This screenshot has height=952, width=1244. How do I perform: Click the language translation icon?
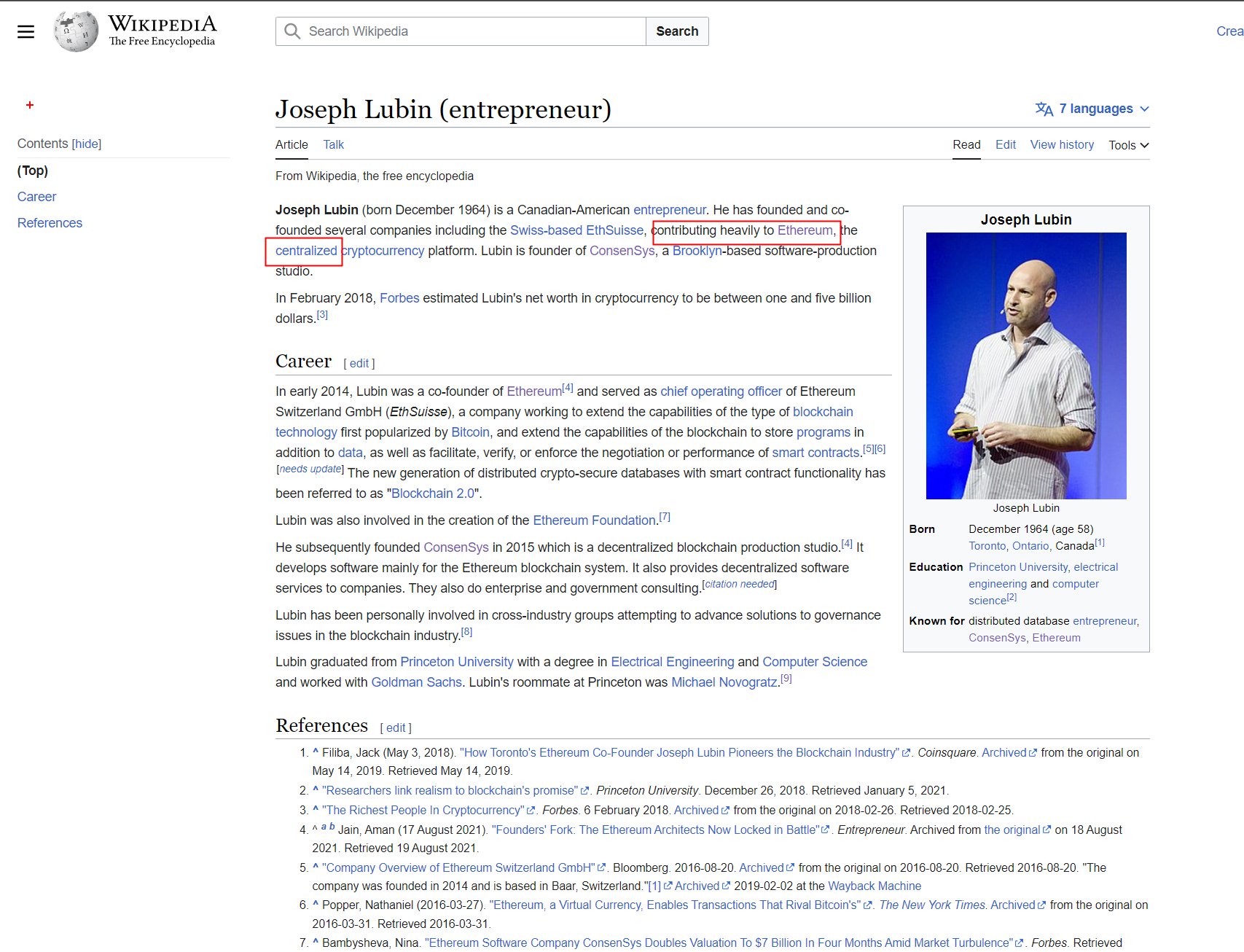pyautogui.click(x=1044, y=109)
